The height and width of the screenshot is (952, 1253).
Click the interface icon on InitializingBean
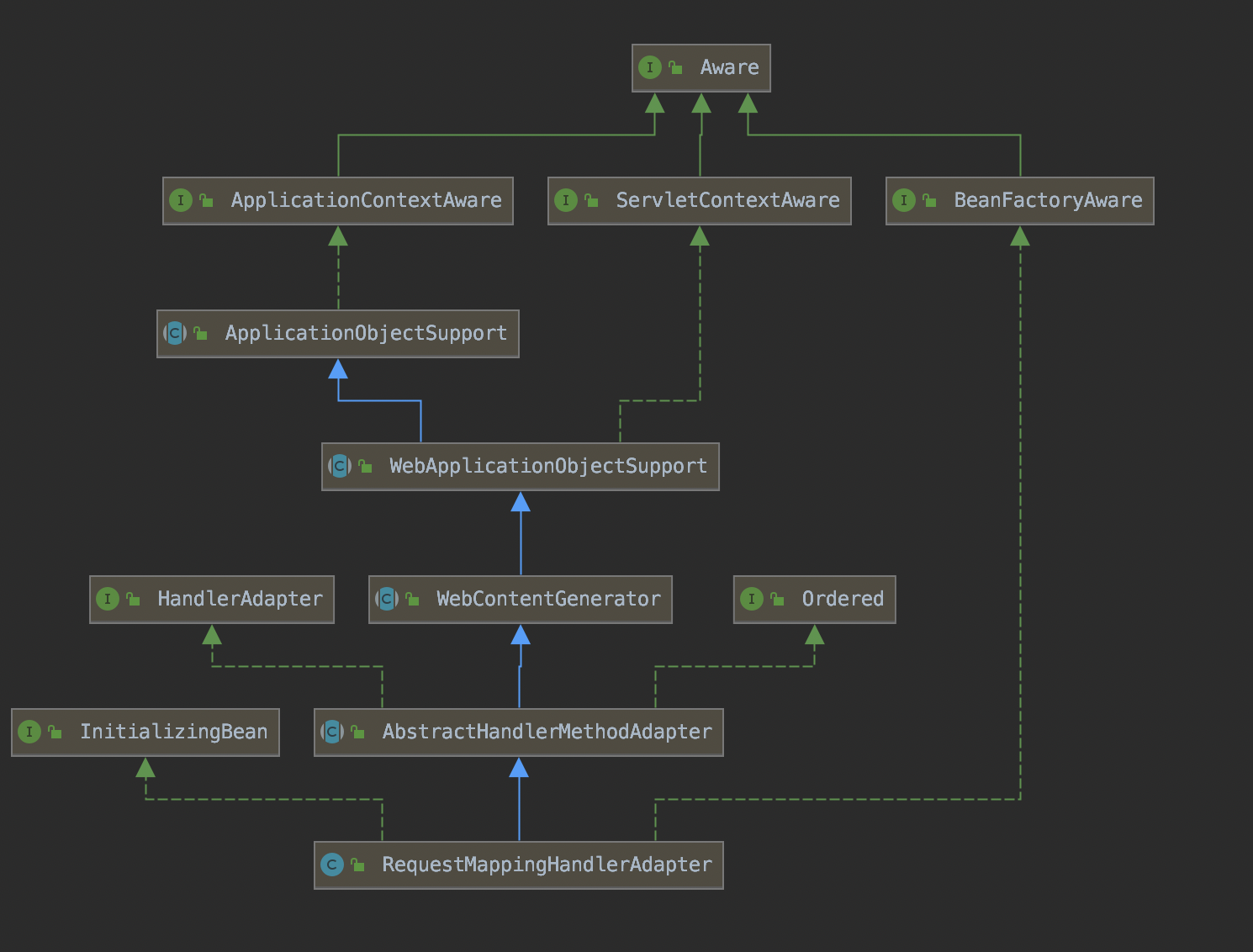pyautogui.click(x=29, y=732)
